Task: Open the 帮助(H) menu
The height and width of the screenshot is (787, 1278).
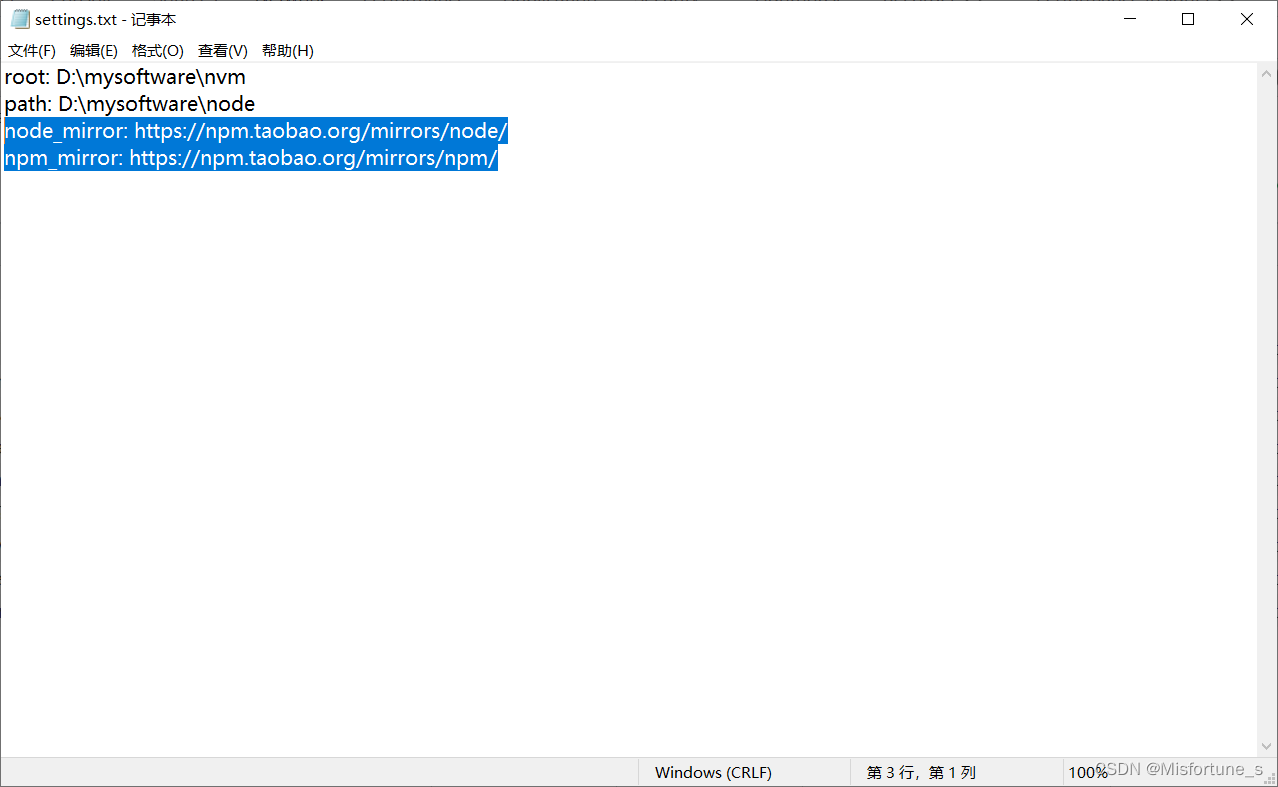Action: [287, 50]
